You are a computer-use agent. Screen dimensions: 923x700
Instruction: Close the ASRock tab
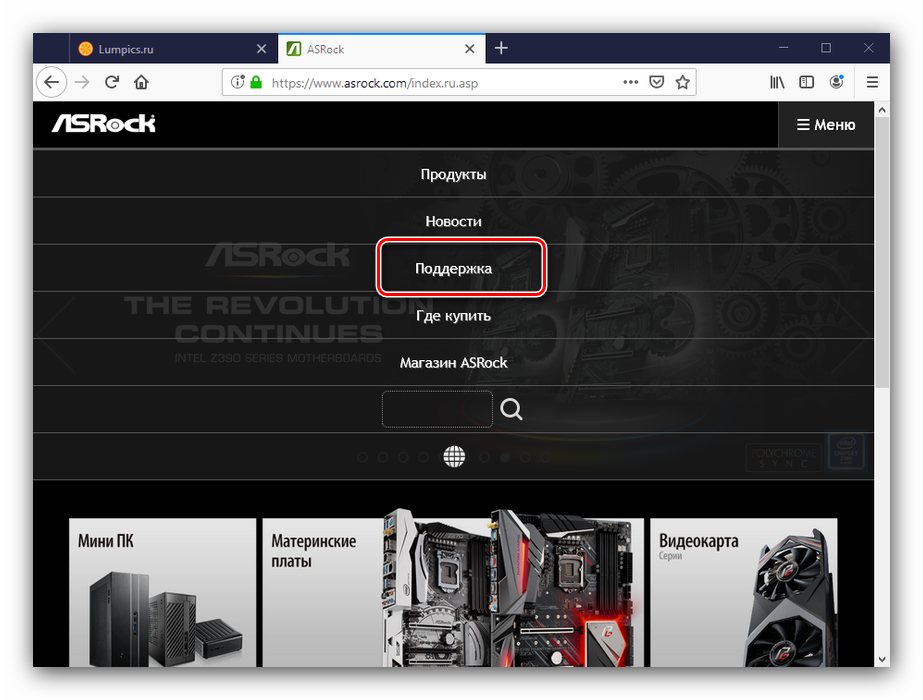pyautogui.click(x=469, y=49)
